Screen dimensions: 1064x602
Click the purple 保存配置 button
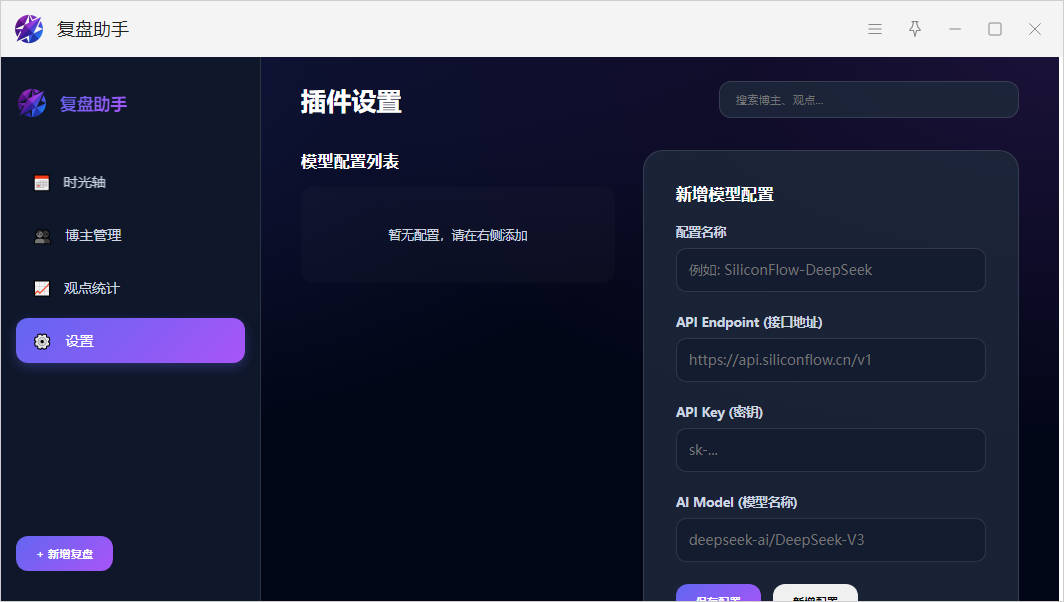point(718,594)
